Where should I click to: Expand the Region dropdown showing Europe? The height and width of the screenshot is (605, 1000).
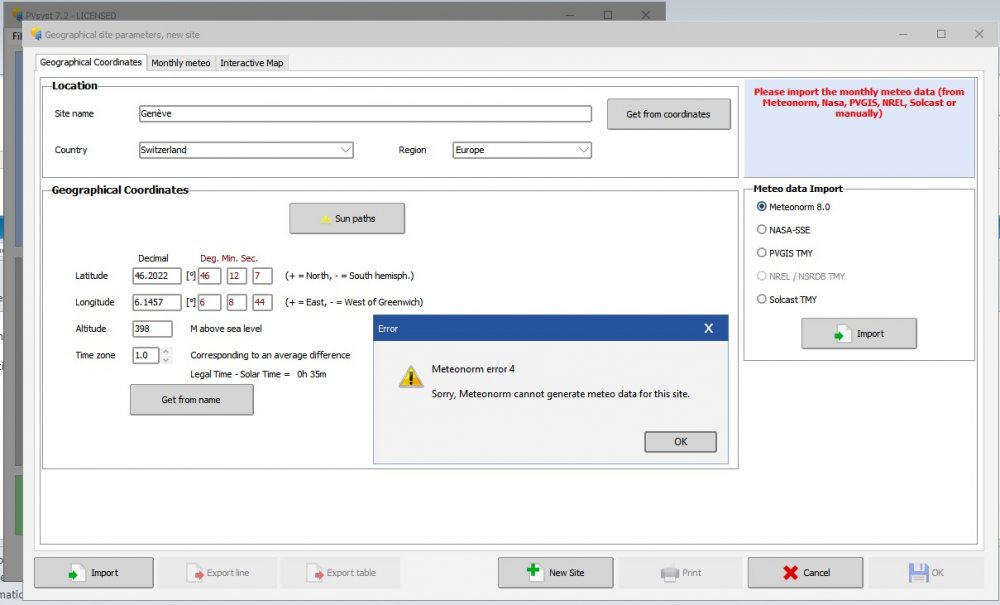point(583,150)
